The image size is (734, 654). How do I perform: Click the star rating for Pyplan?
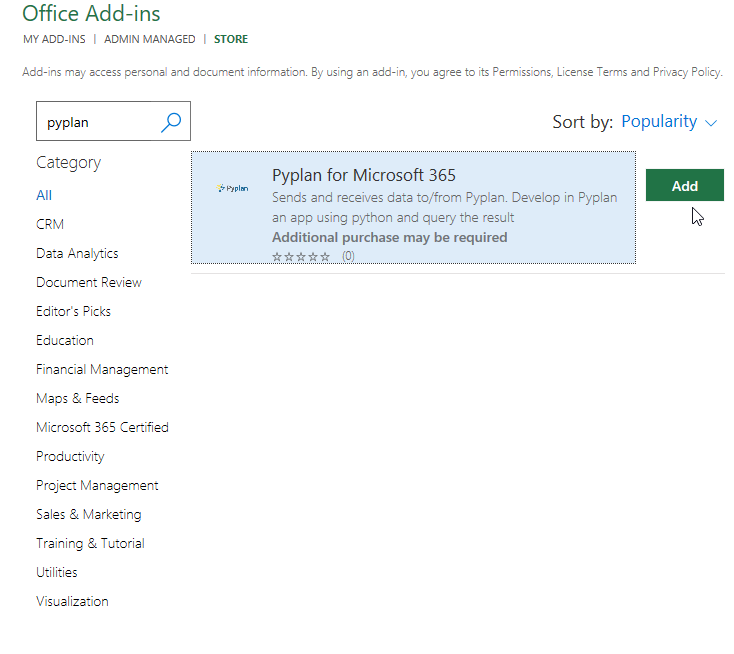[301, 257]
